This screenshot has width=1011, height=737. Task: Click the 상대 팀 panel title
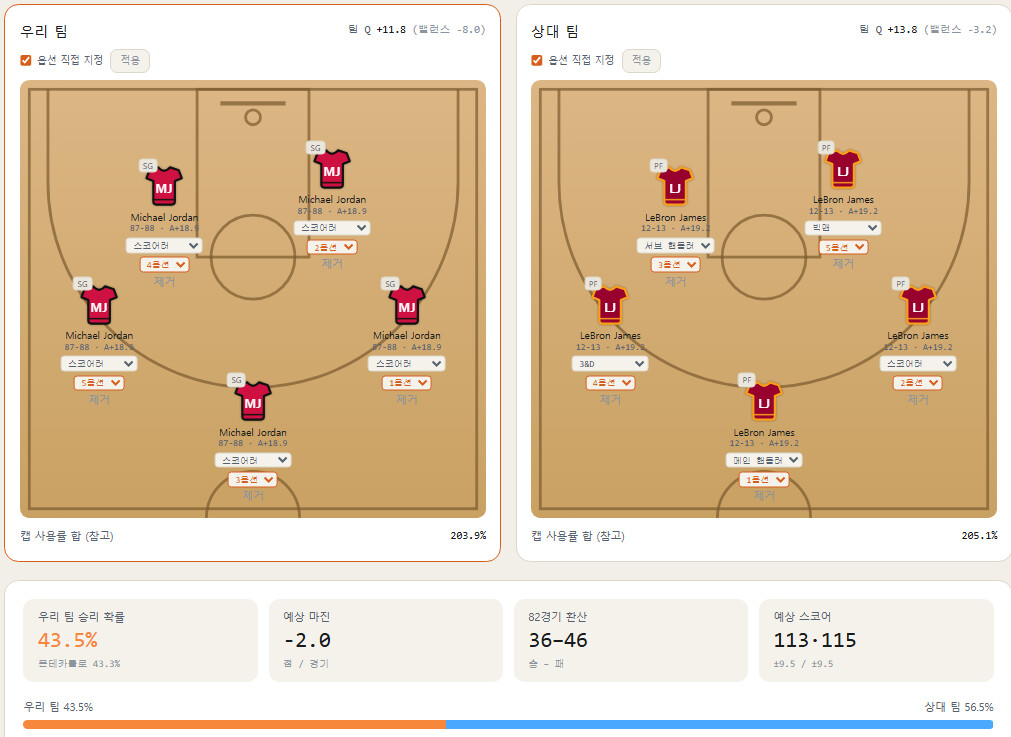pos(555,31)
